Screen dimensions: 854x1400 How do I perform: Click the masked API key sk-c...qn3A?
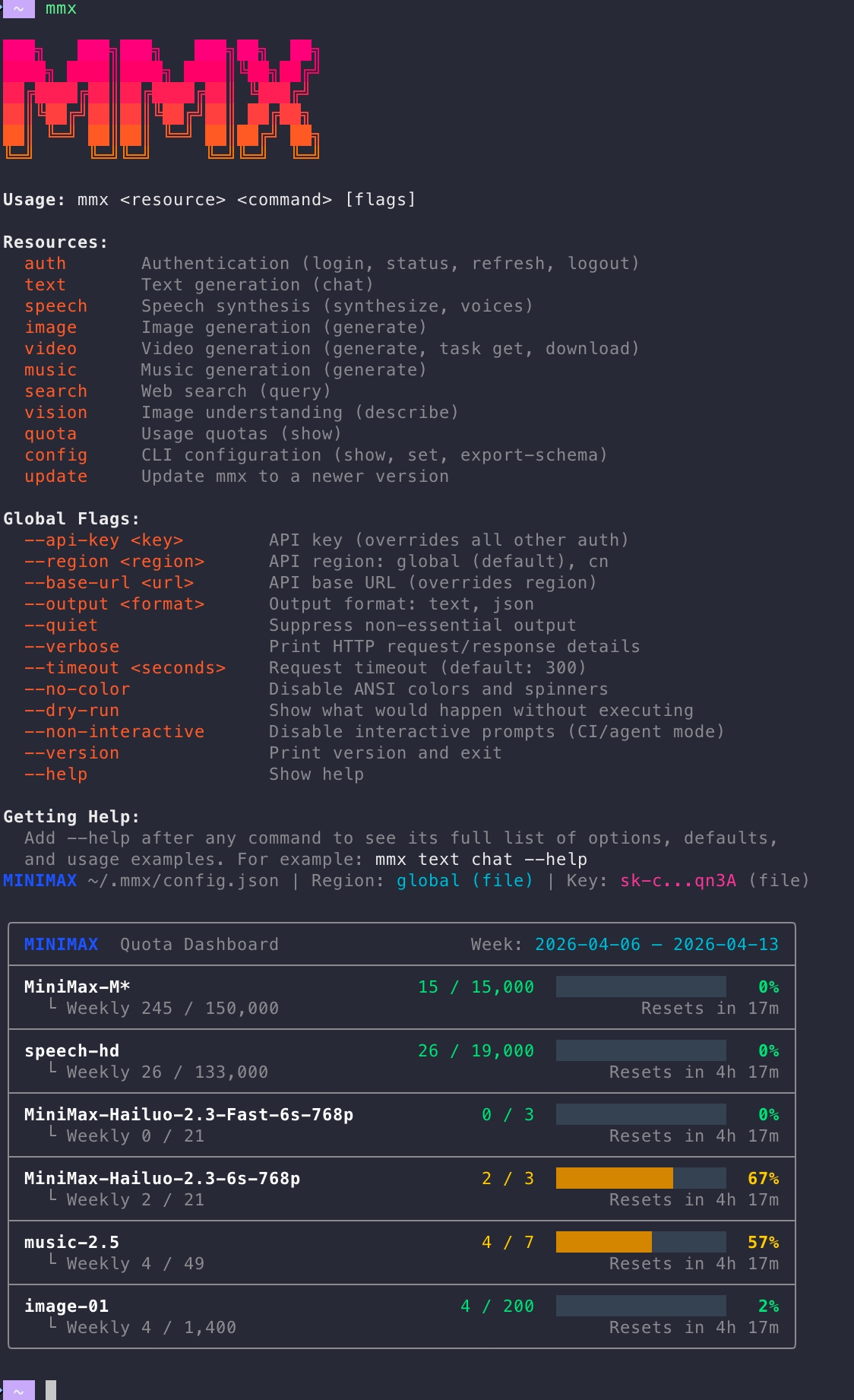click(678, 880)
